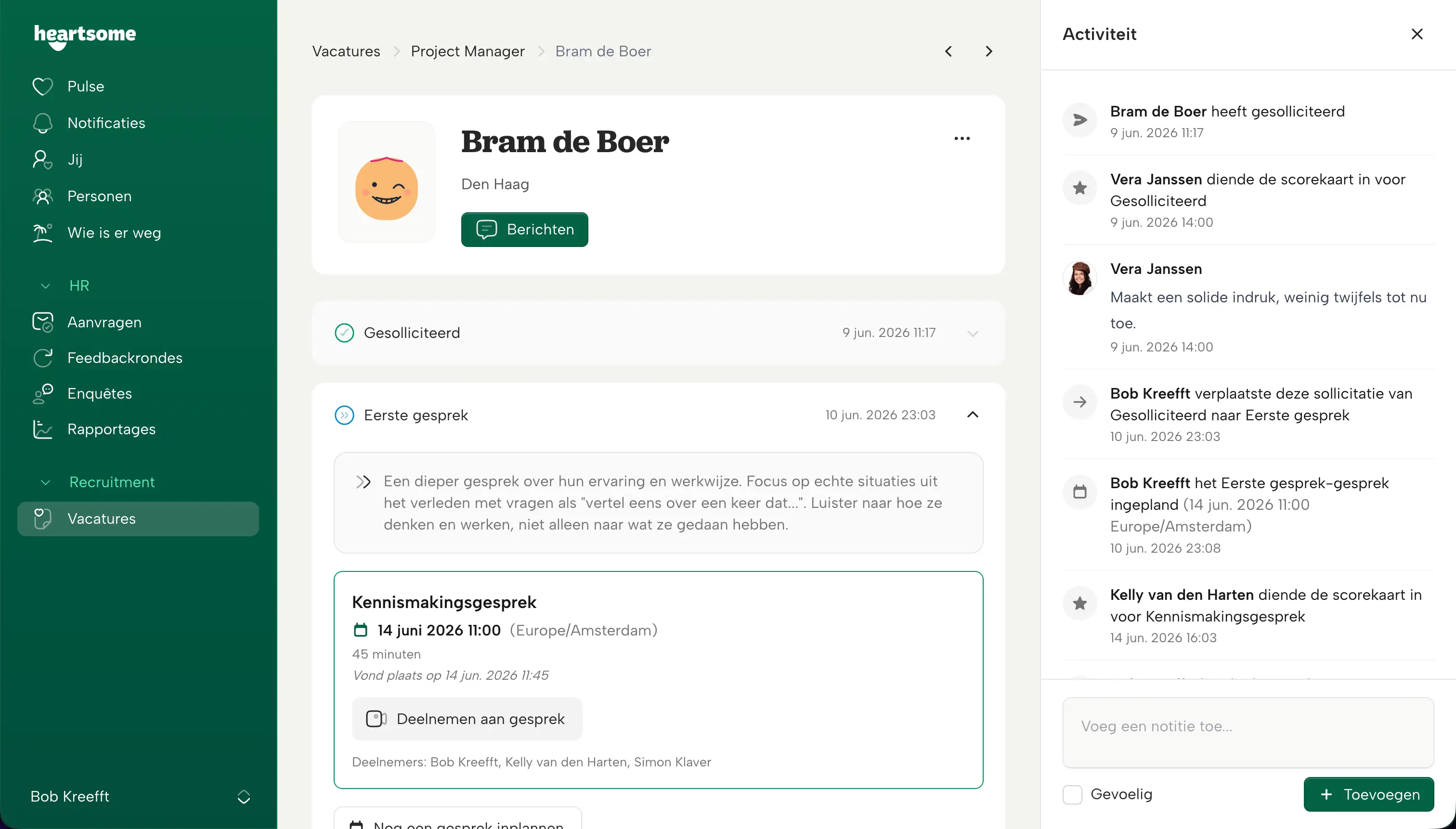Click the Toevoegen button

[1369, 794]
